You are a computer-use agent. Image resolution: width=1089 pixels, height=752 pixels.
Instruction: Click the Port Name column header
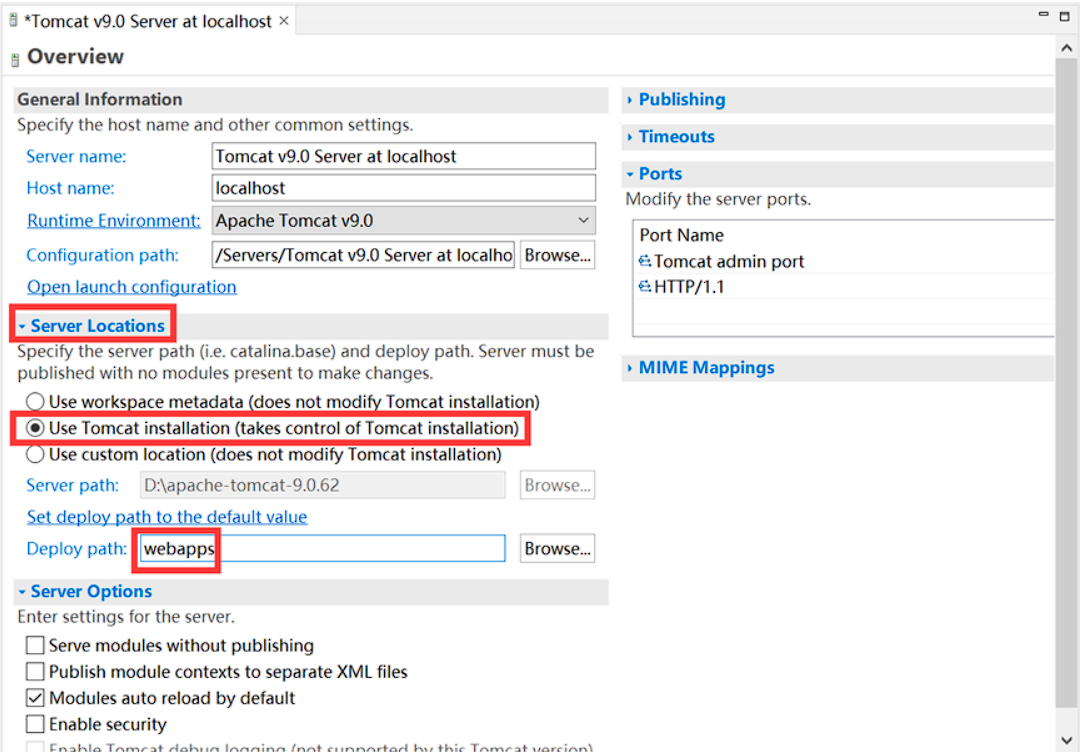point(681,235)
